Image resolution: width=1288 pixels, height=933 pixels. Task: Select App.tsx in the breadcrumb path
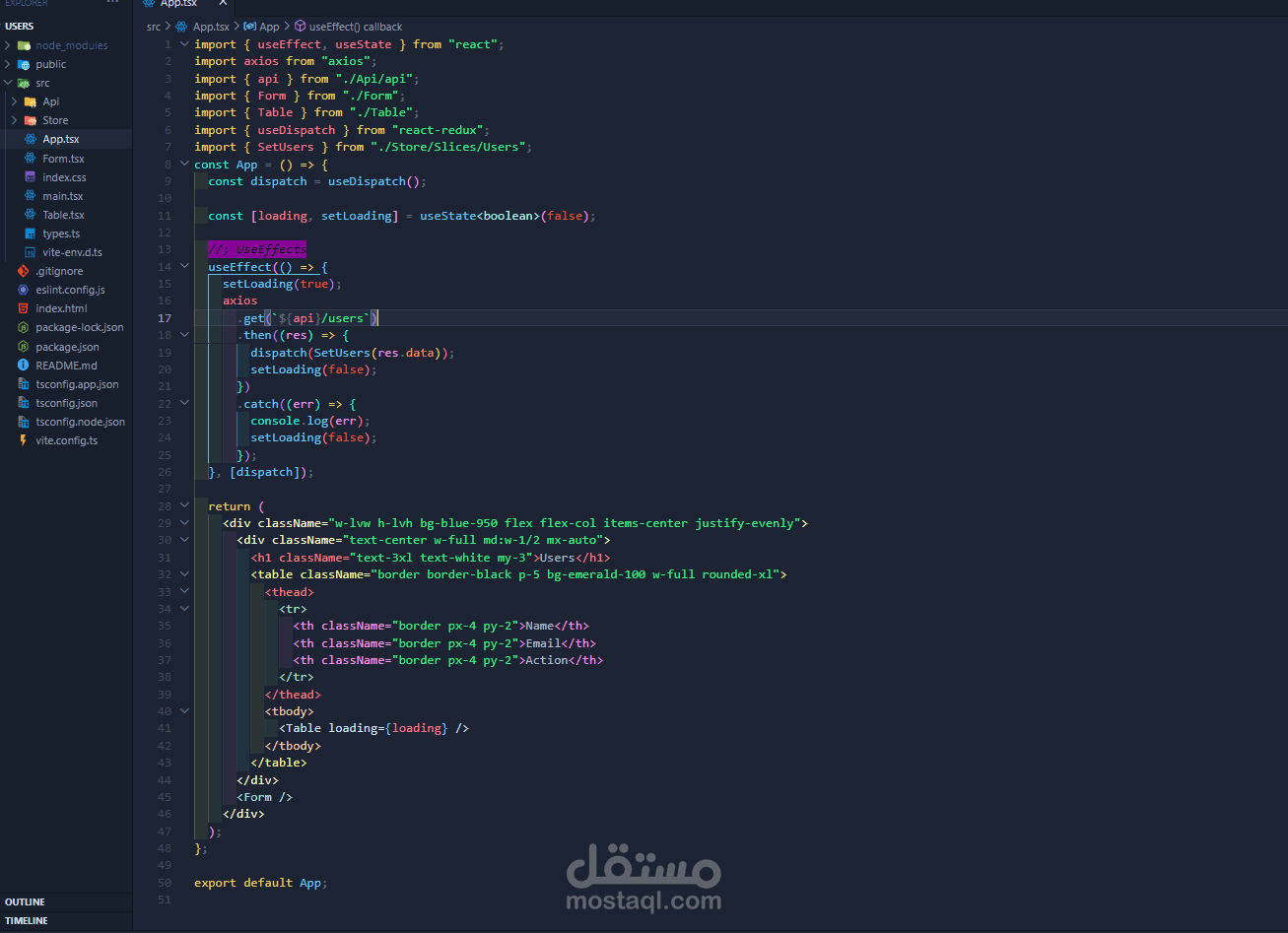[211, 27]
